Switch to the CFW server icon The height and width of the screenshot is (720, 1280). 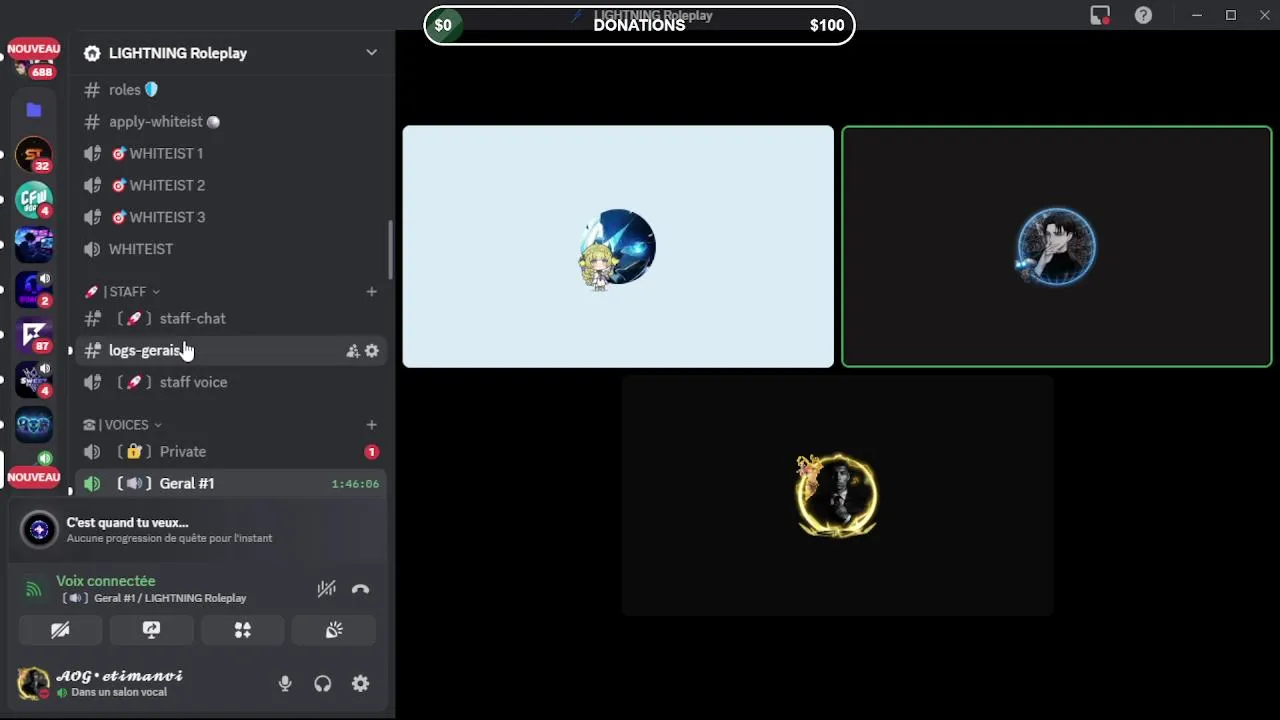[34, 200]
